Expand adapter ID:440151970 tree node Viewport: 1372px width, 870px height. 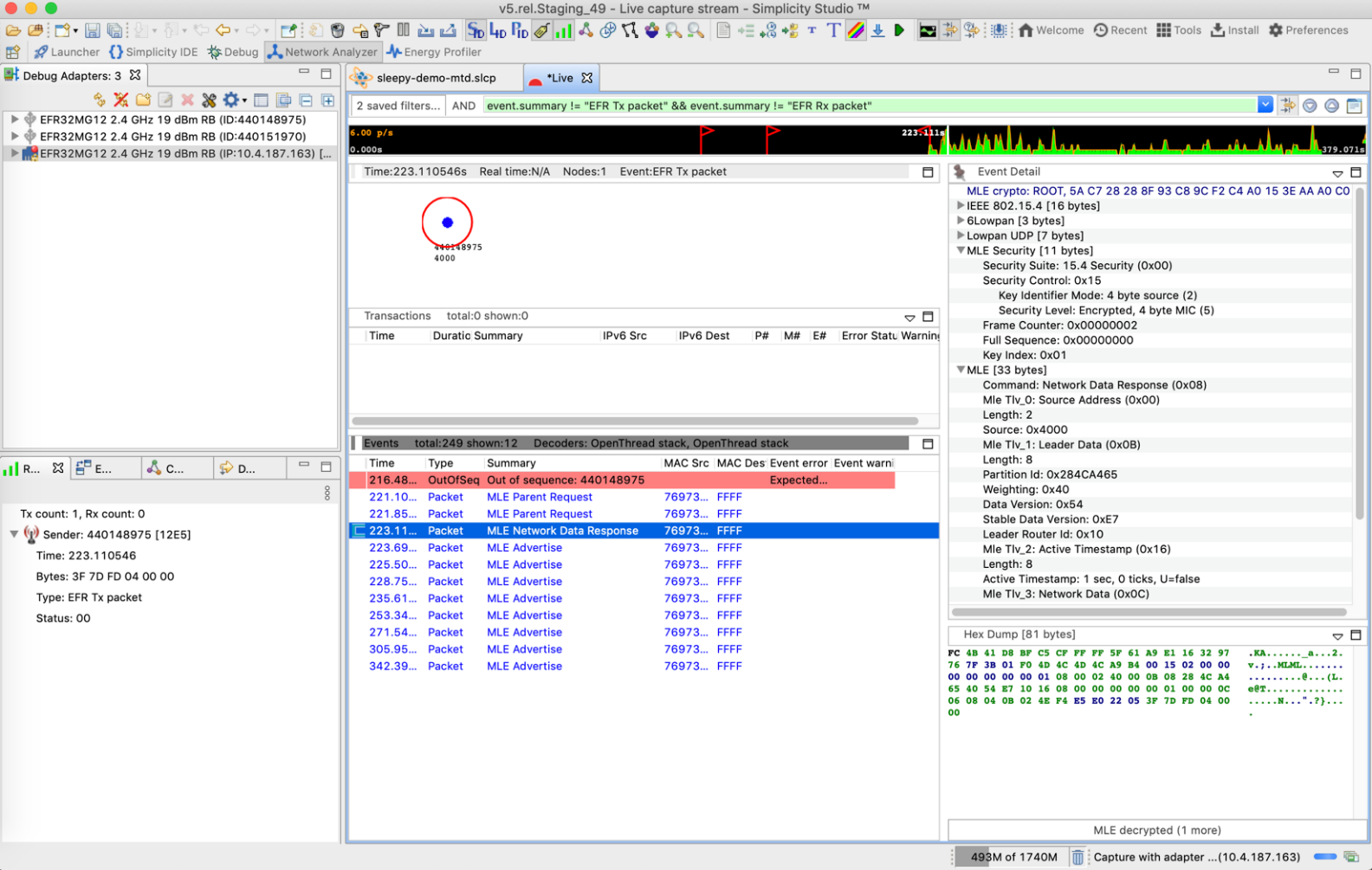14,136
